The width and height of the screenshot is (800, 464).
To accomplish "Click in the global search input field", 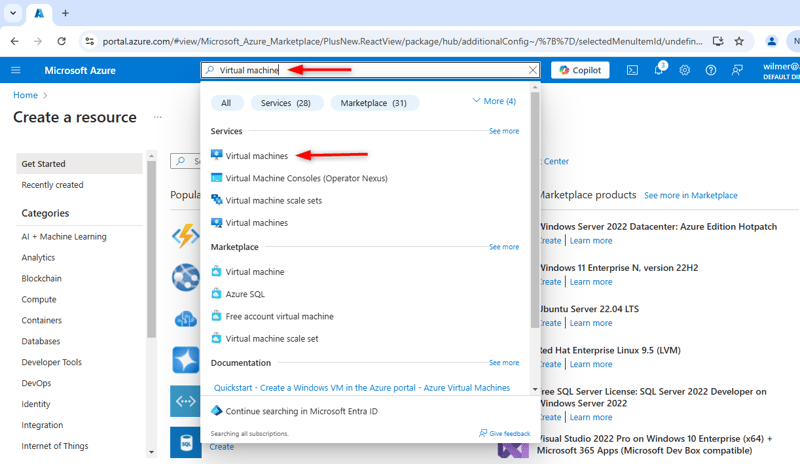I will (370, 70).
